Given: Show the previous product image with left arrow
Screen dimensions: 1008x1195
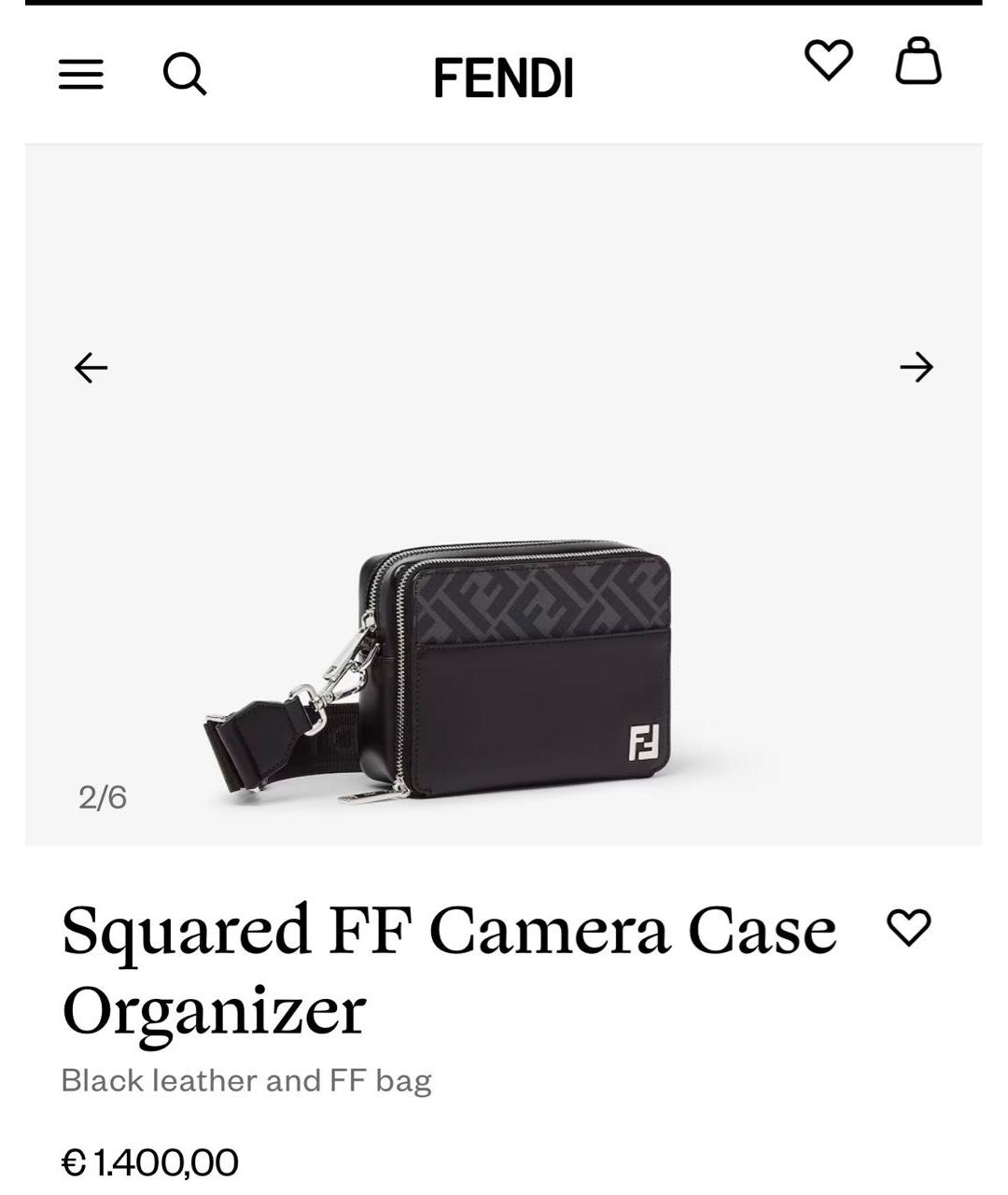Looking at the screenshot, I should [91, 367].
